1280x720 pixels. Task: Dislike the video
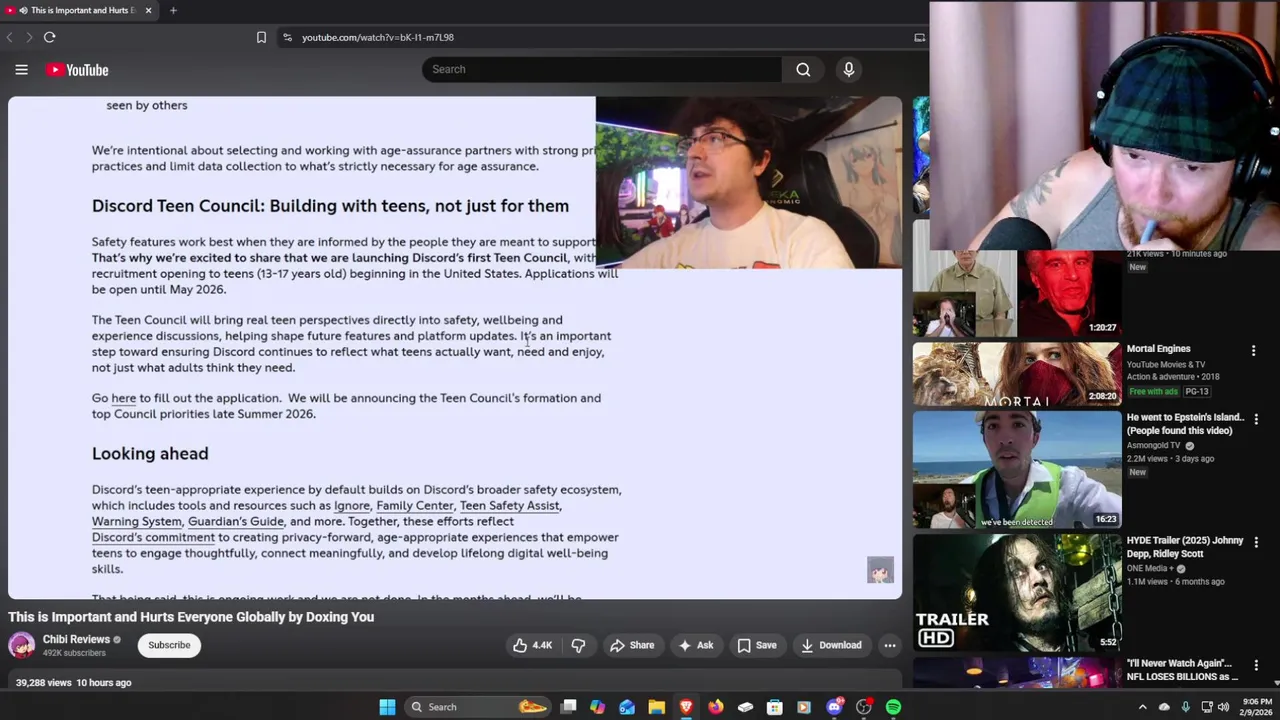(x=578, y=645)
